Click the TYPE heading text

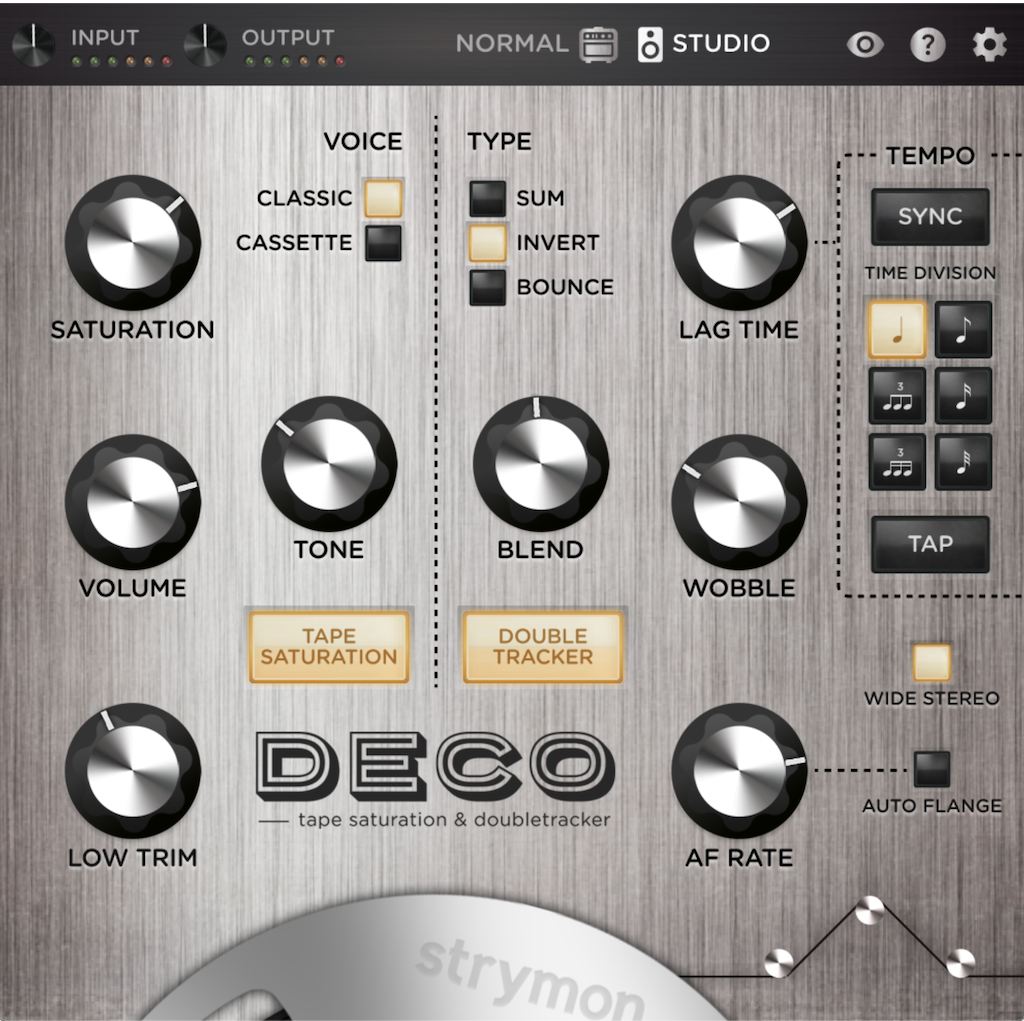[500, 142]
